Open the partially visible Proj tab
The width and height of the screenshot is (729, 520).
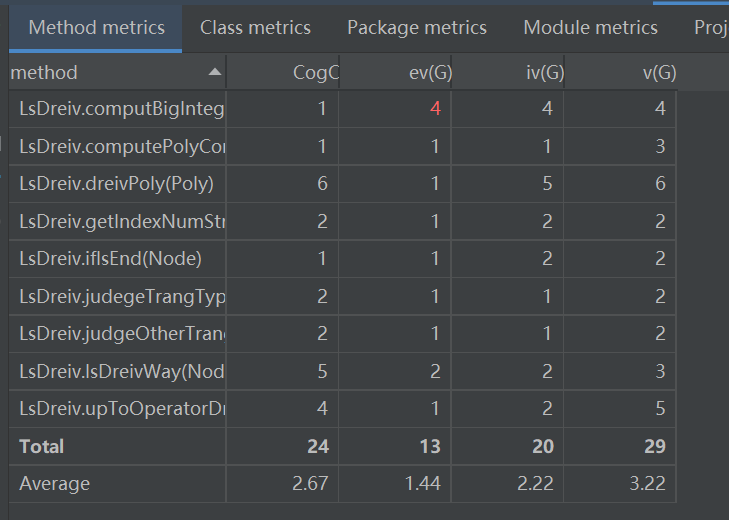[710, 28]
